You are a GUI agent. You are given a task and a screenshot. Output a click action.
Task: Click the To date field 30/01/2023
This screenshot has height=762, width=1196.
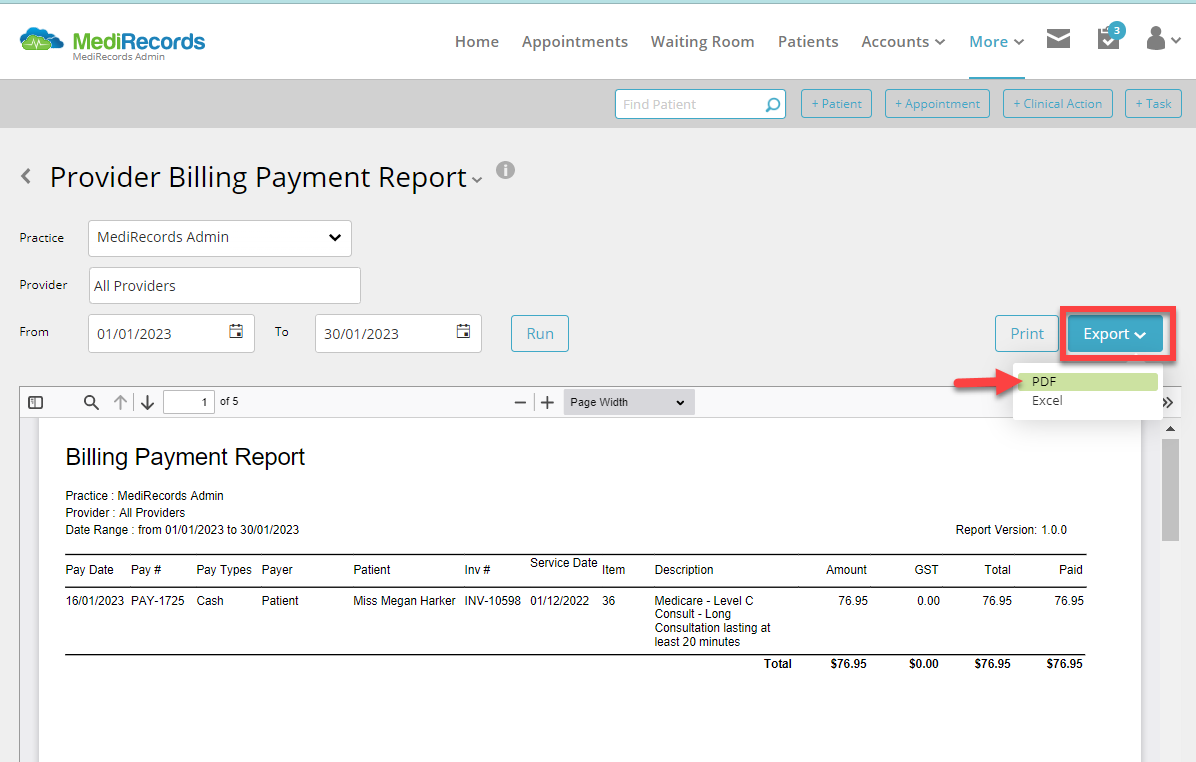398,333
